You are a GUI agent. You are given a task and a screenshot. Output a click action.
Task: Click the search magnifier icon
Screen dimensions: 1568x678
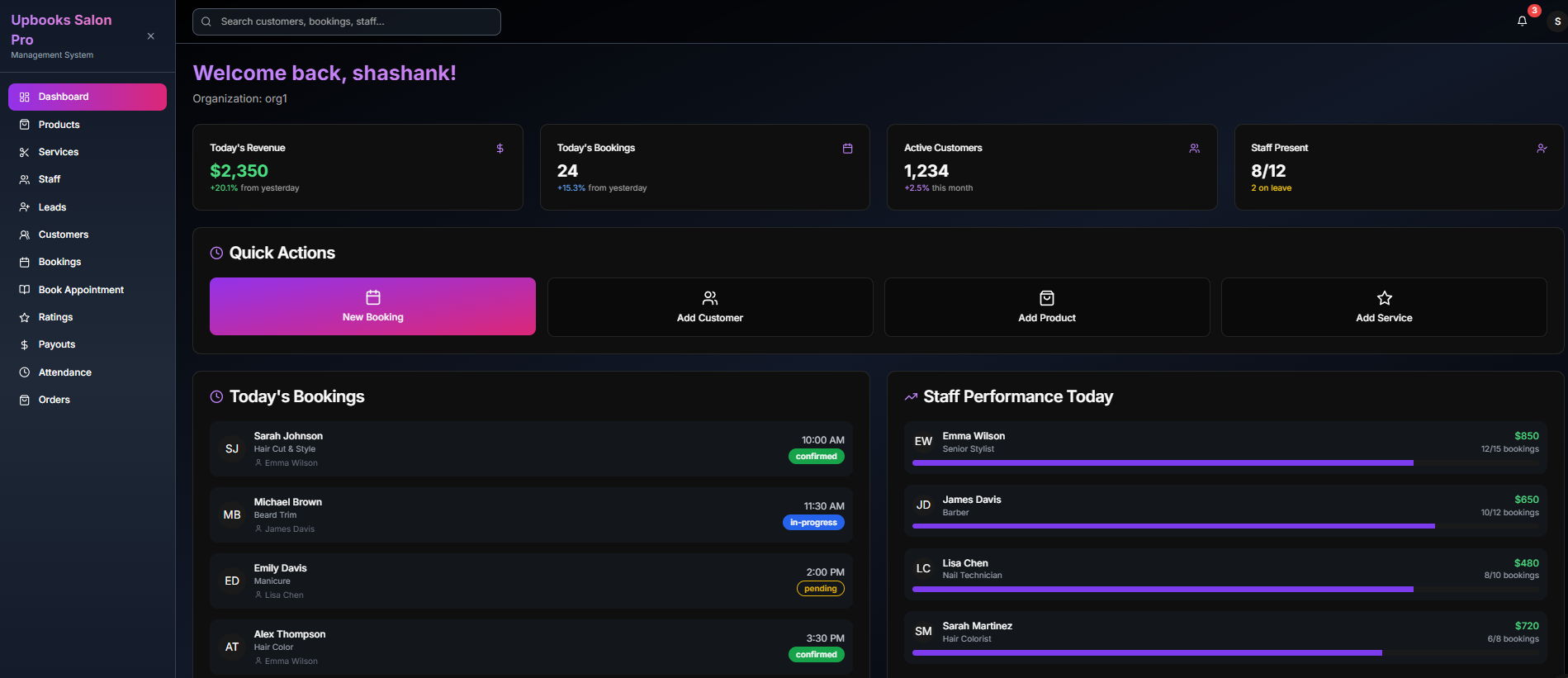(206, 21)
